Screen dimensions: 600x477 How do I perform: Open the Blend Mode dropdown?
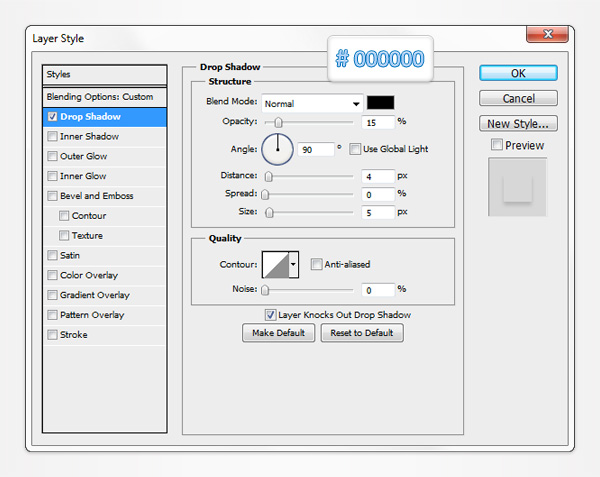pos(313,102)
